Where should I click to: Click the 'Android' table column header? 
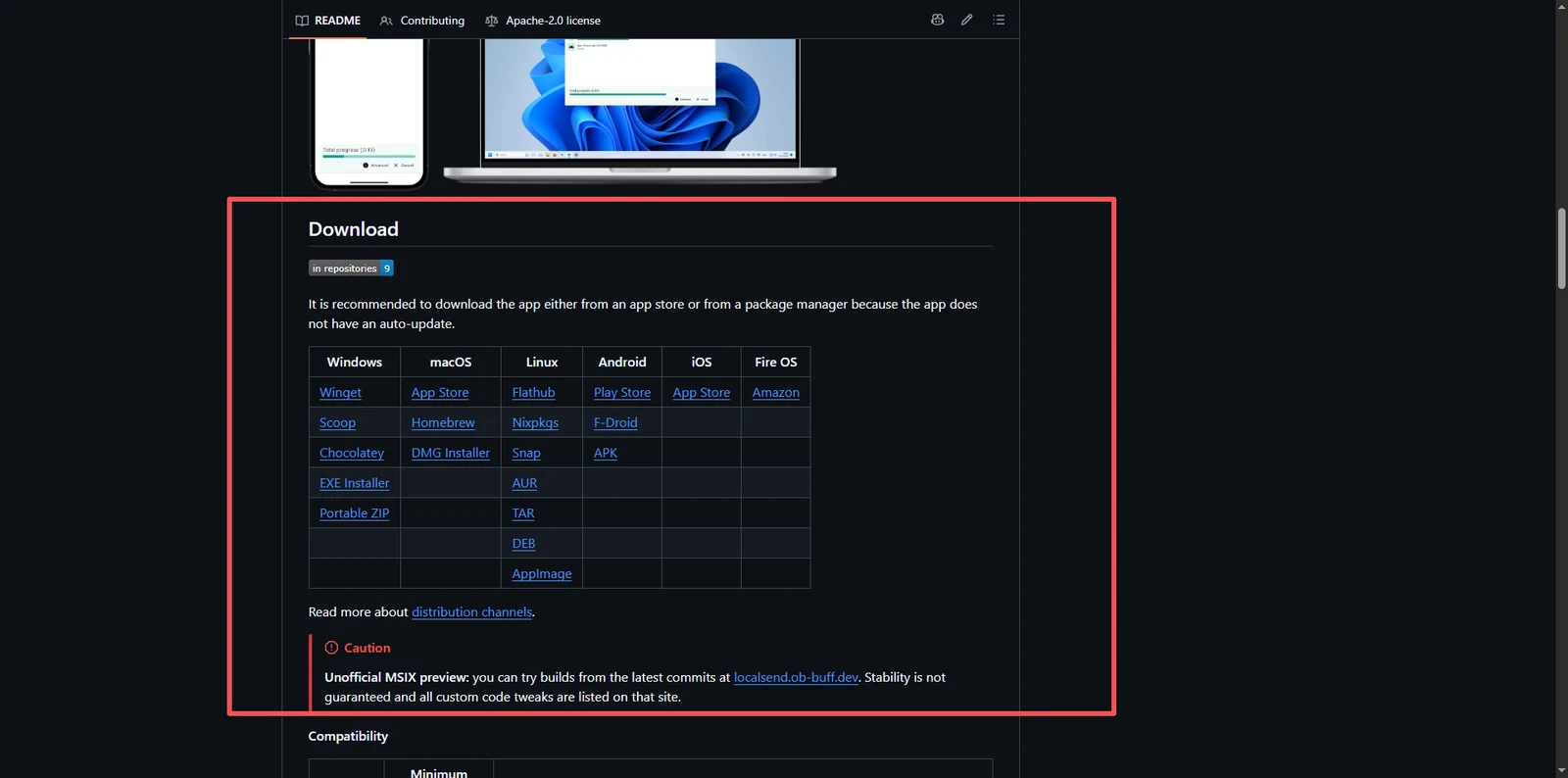point(622,363)
